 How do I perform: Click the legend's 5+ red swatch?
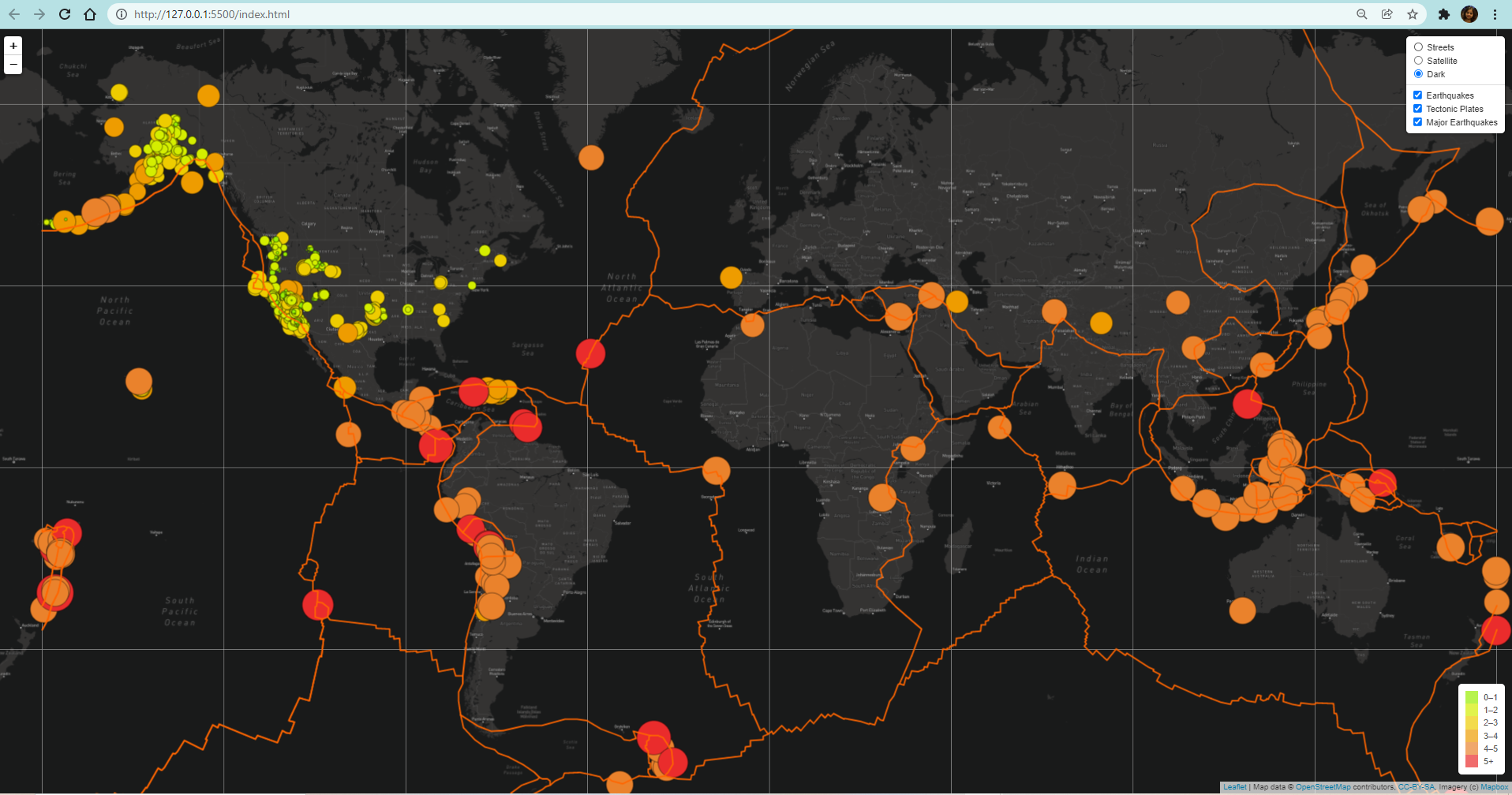(x=1472, y=761)
